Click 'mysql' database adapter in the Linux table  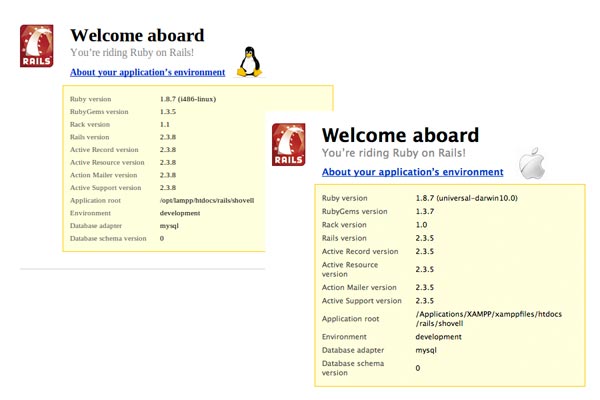[x=169, y=226]
